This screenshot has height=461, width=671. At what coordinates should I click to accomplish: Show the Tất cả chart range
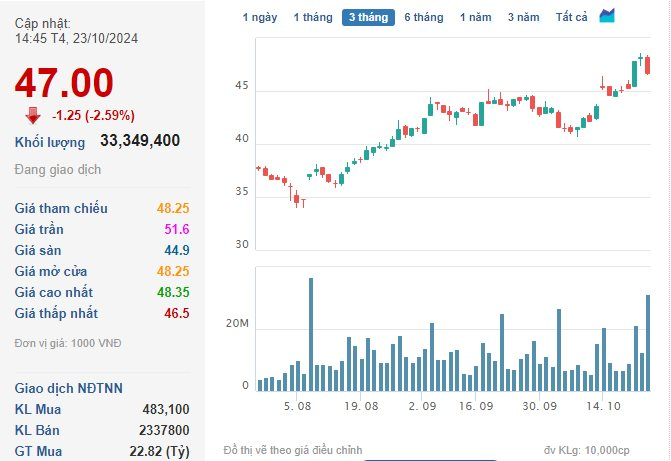[572, 18]
